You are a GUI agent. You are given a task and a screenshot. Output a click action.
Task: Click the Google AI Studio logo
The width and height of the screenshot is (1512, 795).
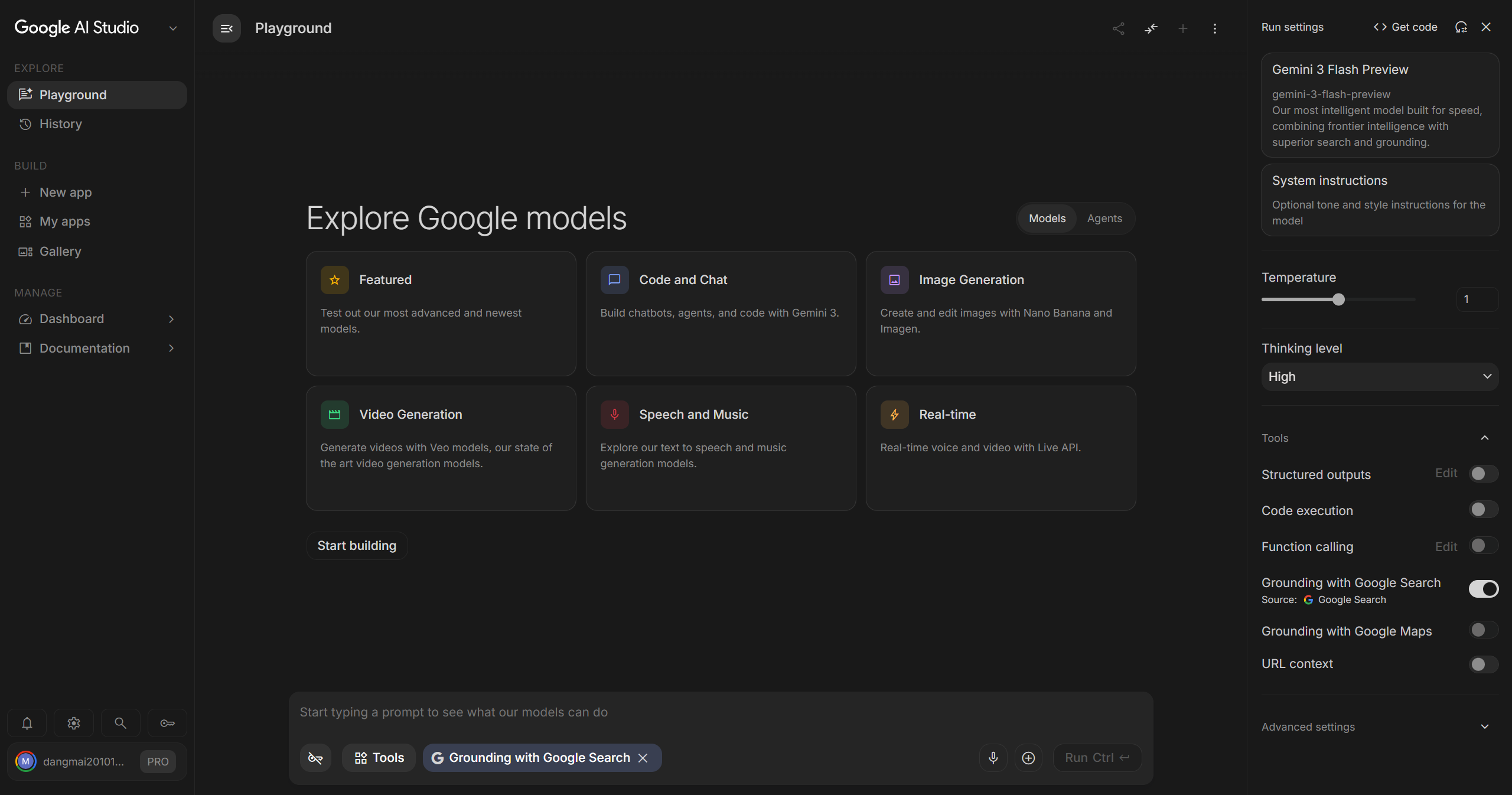point(77,28)
